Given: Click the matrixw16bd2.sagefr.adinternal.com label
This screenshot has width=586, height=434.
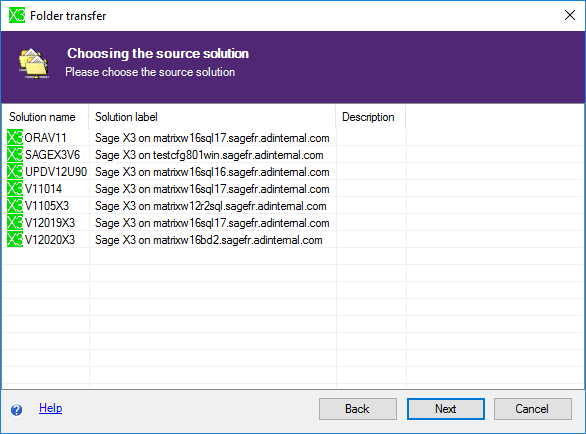Looking at the screenshot, I should point(209,240).
